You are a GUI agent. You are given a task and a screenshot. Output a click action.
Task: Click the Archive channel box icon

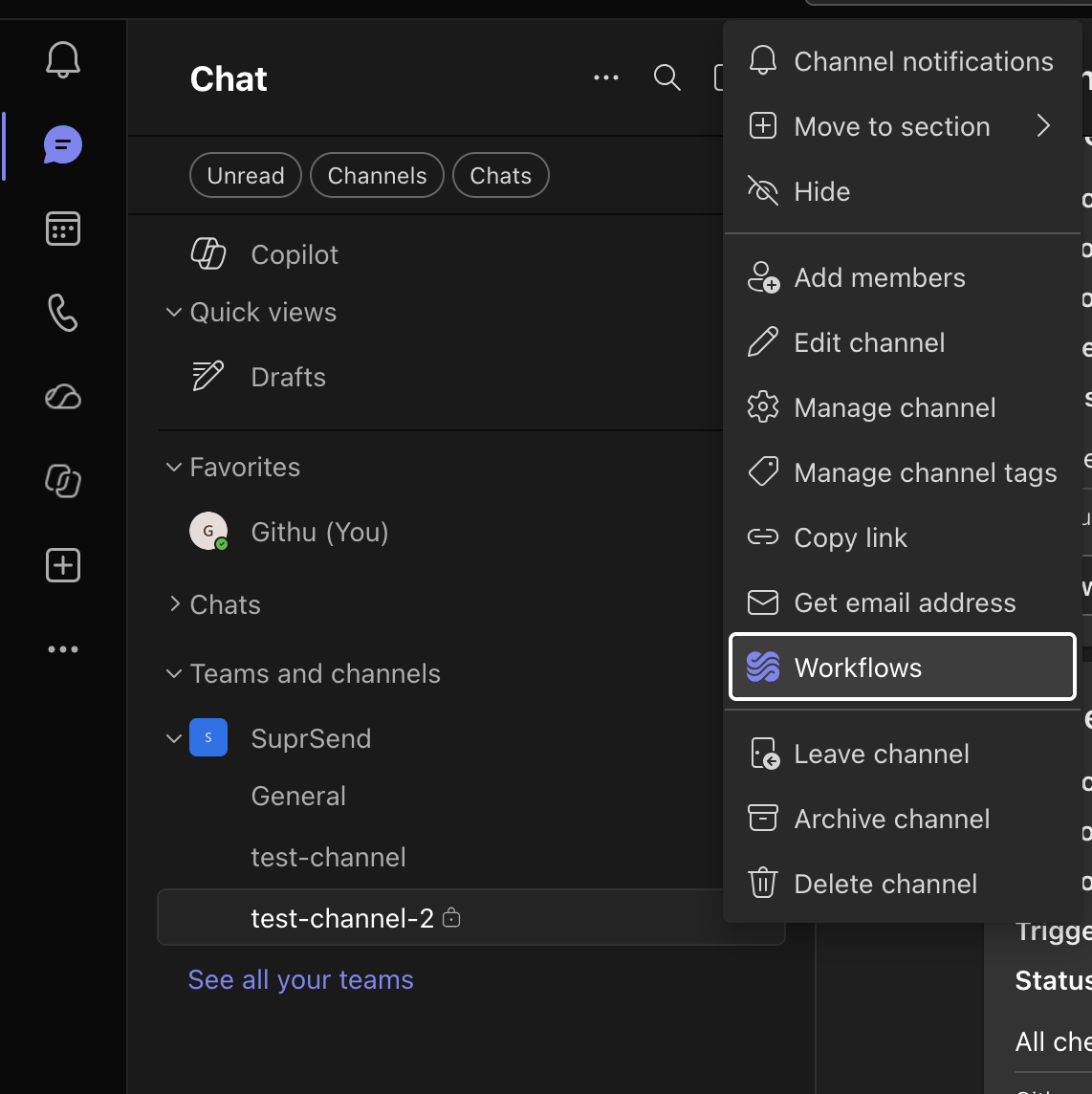pos(763,818)
